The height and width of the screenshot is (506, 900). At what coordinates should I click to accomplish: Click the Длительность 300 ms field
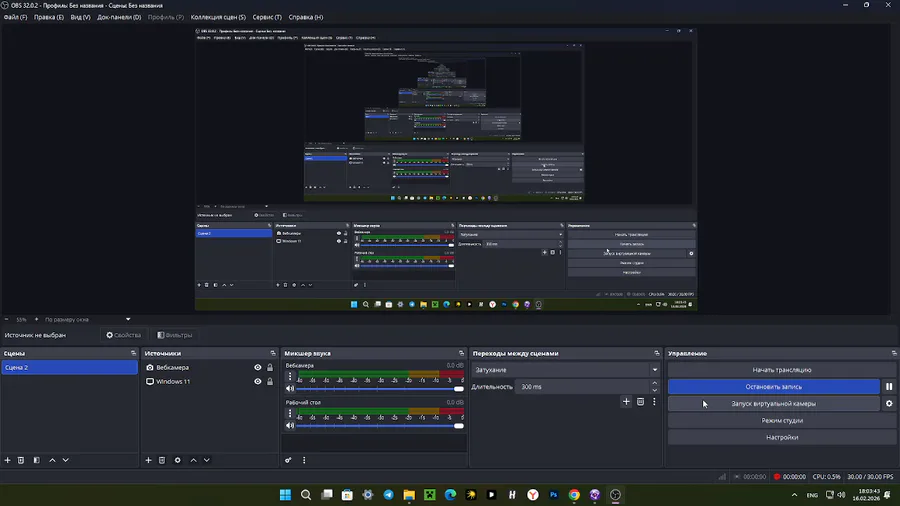tap(582, 387)
